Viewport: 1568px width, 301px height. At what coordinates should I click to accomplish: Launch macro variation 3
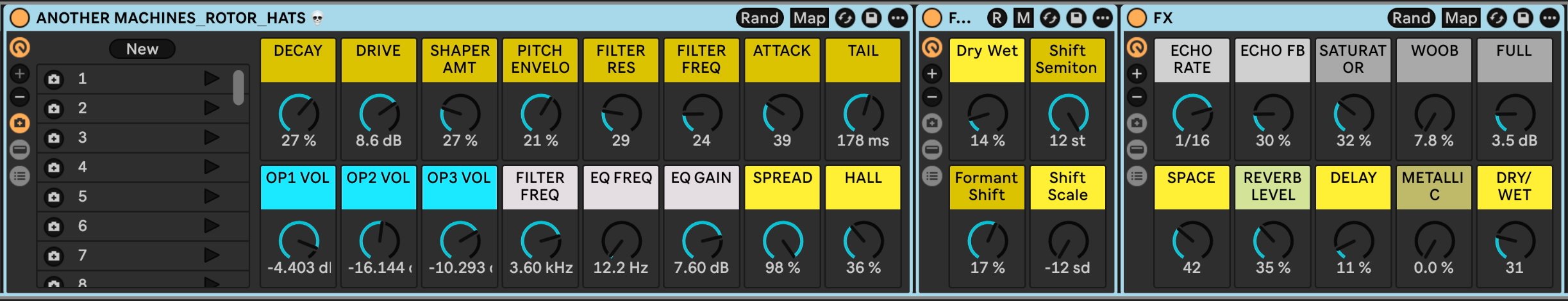tap(211, 138)
